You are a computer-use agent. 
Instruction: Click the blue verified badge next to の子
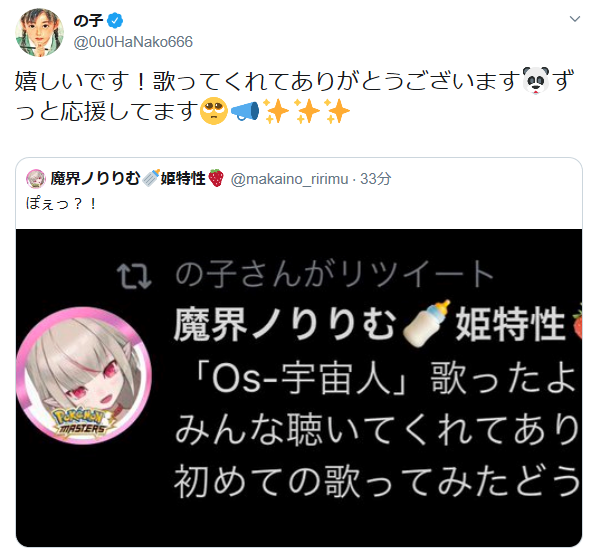[115, 20]
